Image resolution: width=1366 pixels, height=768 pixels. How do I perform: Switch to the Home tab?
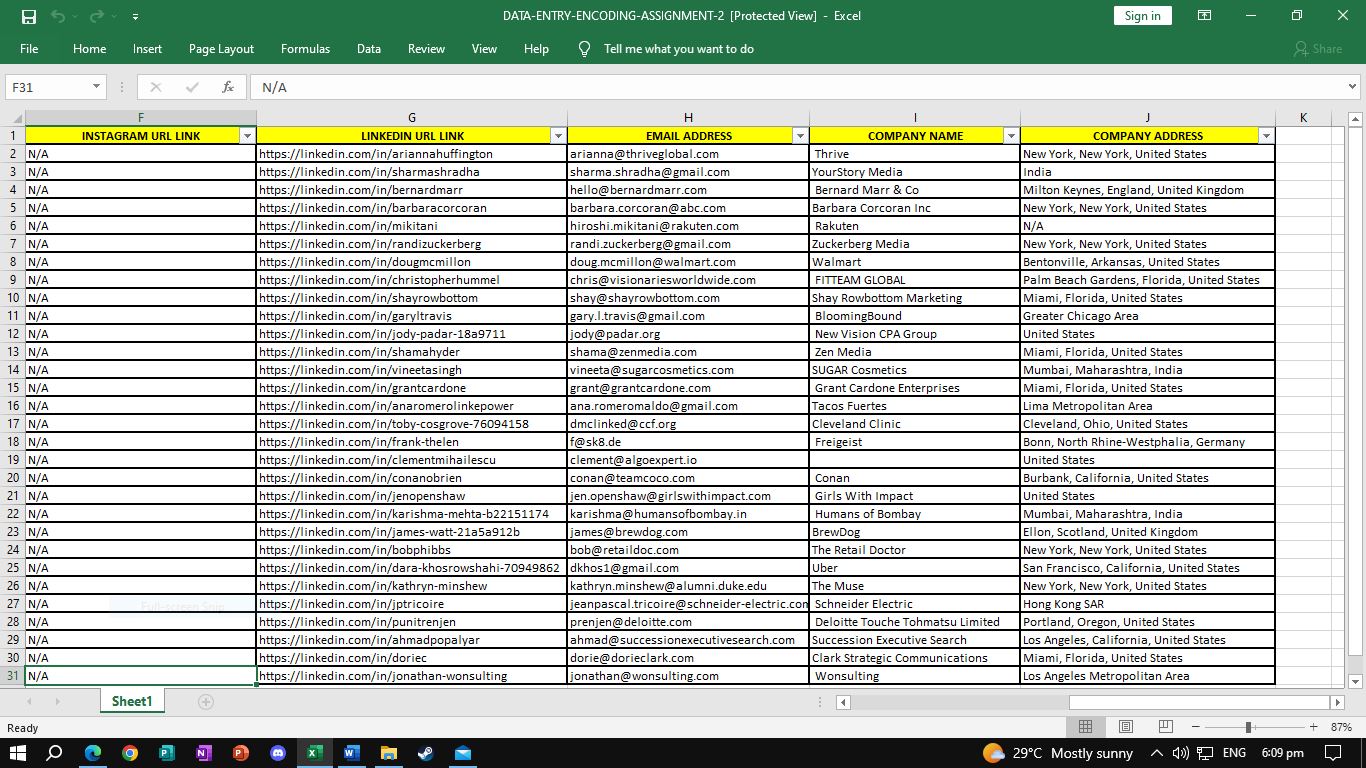[89, 49]
